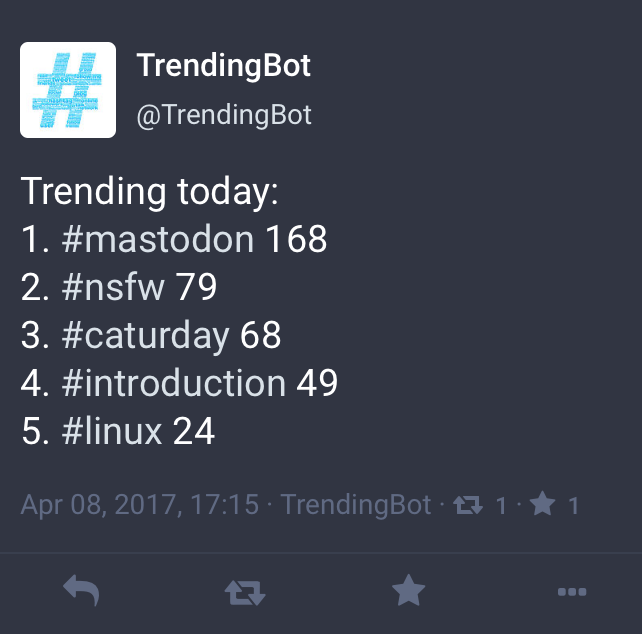This screenshot has height=634, width=642.
Task: Open the TrendingBot display name profile
Action: pos(224,67)
